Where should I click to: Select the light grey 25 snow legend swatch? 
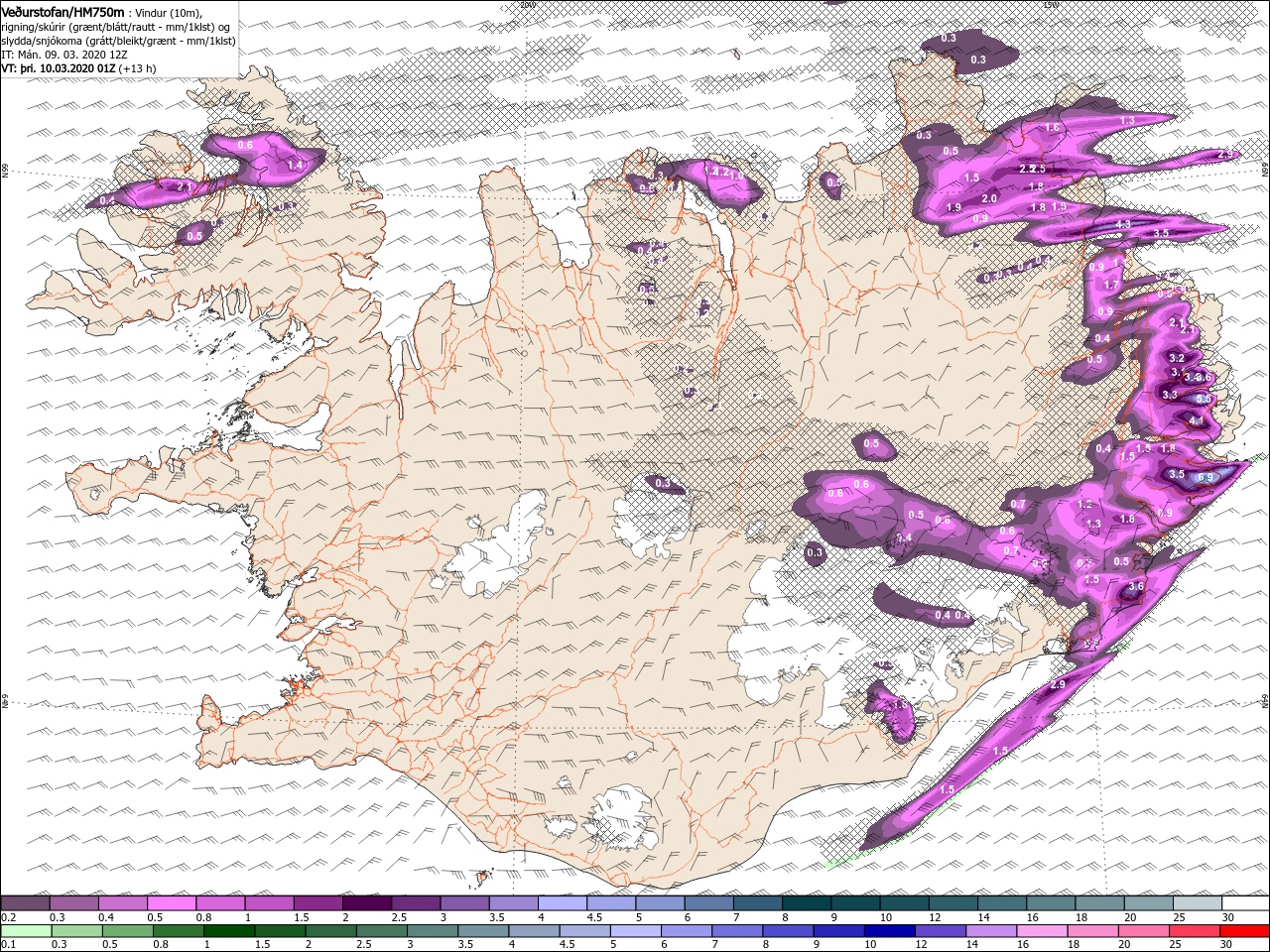(1196, 903)
